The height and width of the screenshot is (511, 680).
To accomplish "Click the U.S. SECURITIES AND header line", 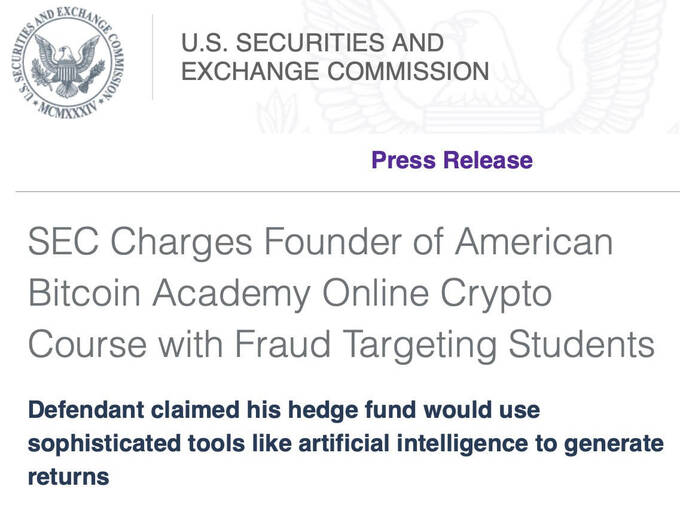I will click(312, 43).
